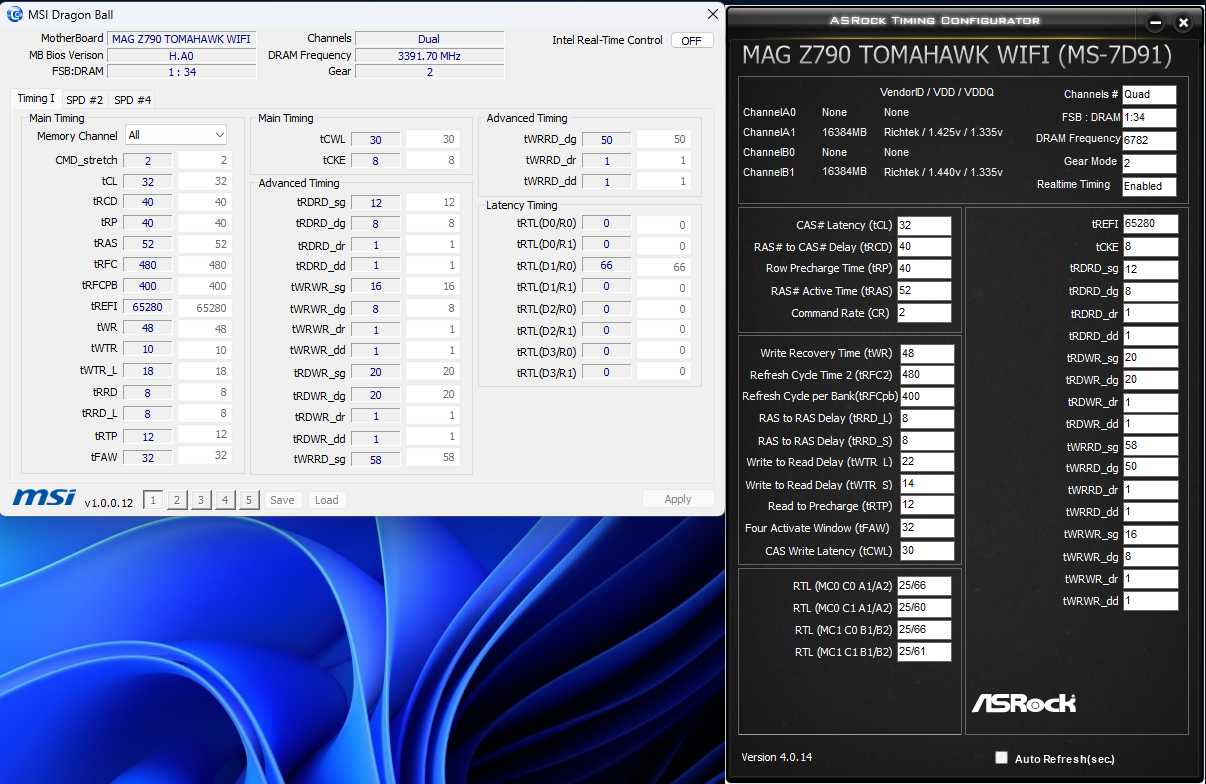
Task: Click Four Activate Window (tFAW) field in ASRock
Action: 927,528
